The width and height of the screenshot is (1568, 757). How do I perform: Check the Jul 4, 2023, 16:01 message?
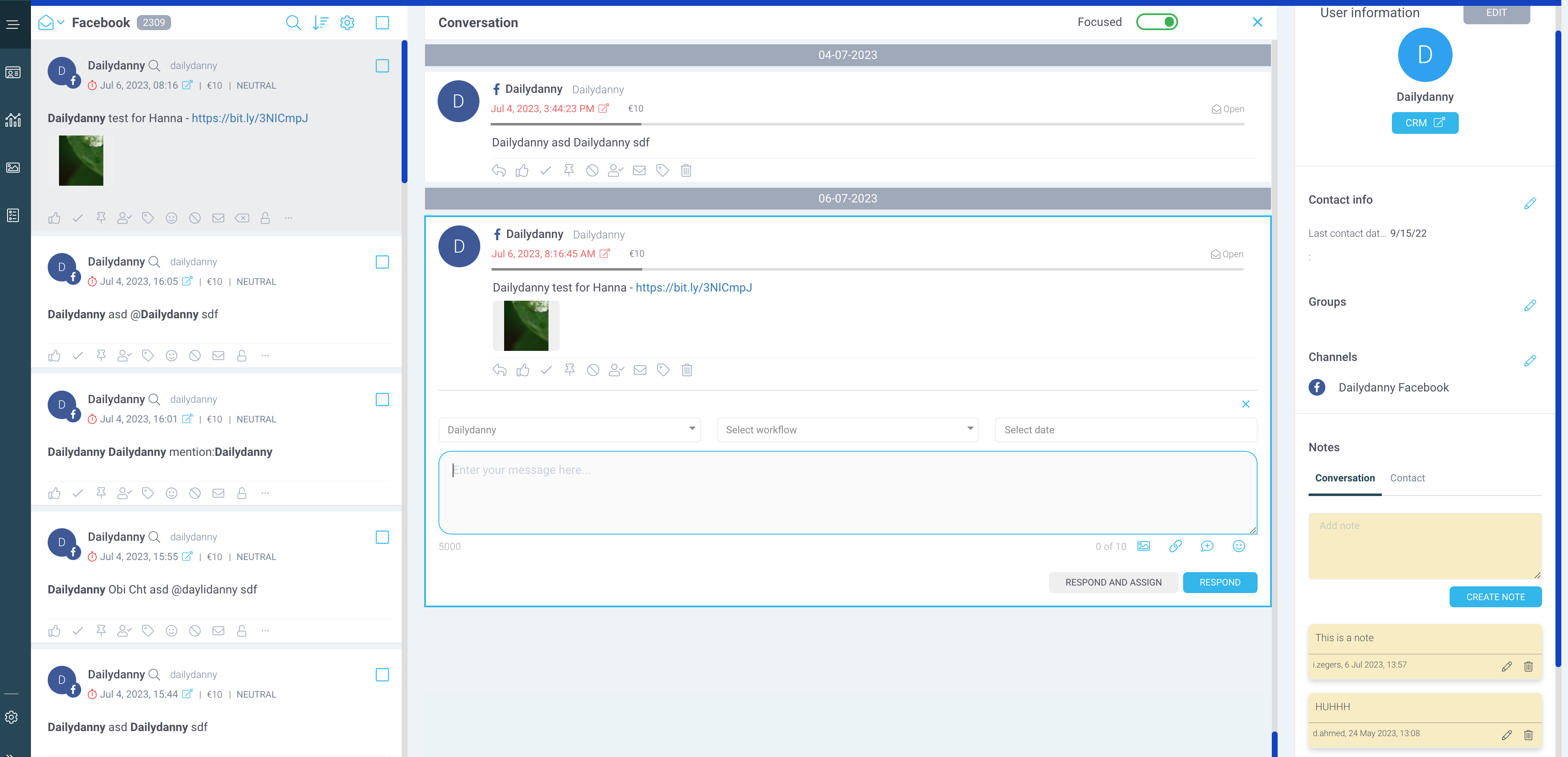pyautogui.click(x=382, y=400)
